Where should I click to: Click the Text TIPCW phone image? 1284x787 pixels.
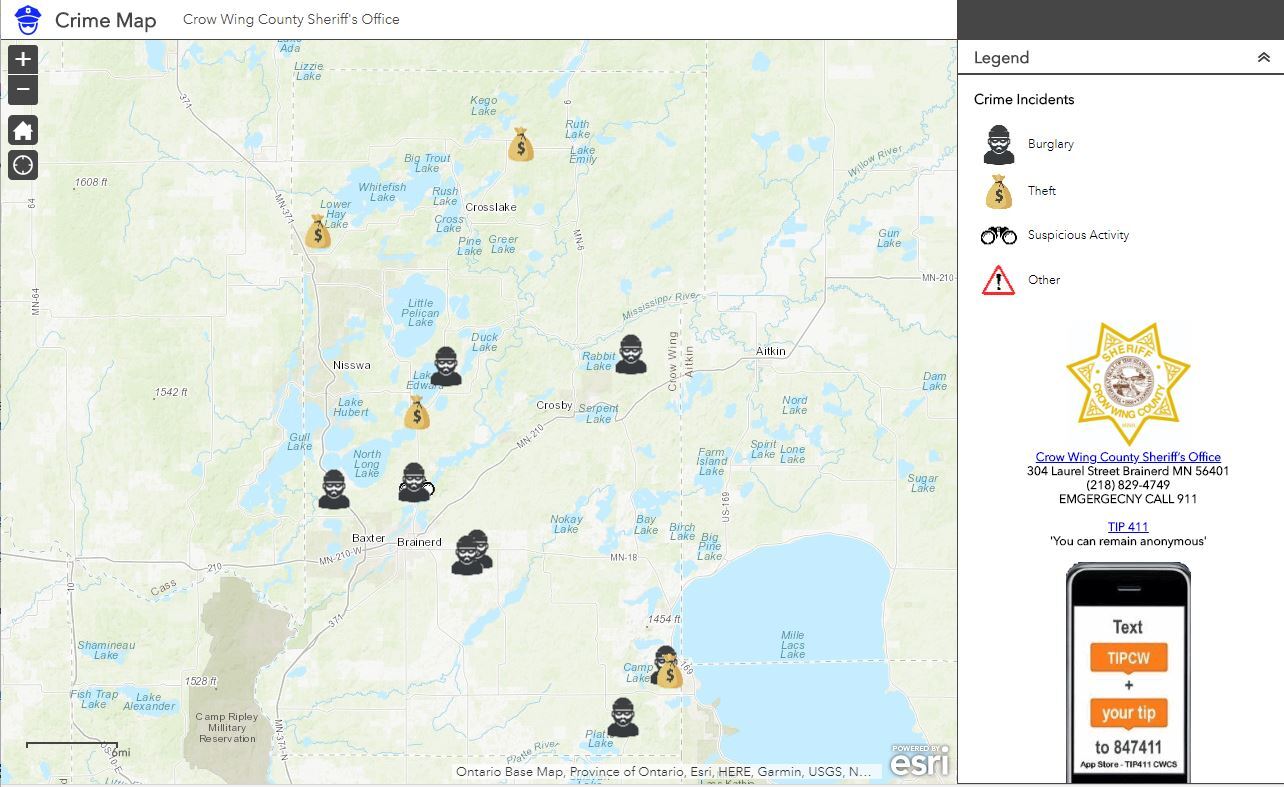(1127, 672)
